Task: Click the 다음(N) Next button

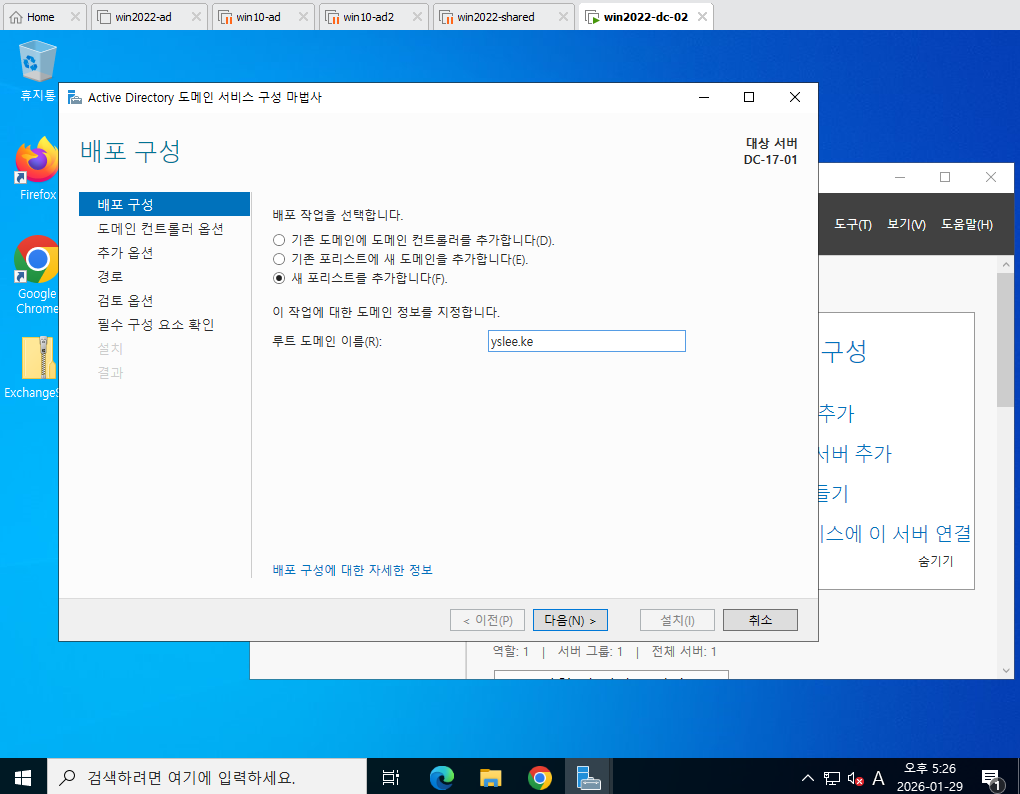Action: pyautogui.click(x=570, y=620)
